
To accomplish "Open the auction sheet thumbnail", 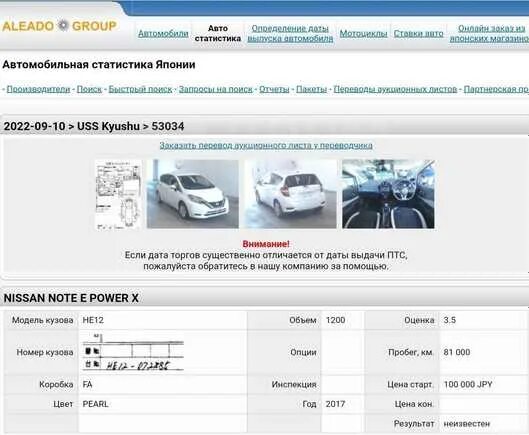I will coord(118,195).
